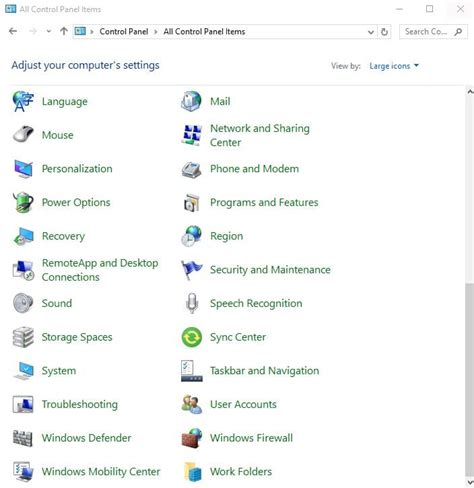
Task: Open the Taskbar and Navigation link
Action: click(x=264, y=371)
